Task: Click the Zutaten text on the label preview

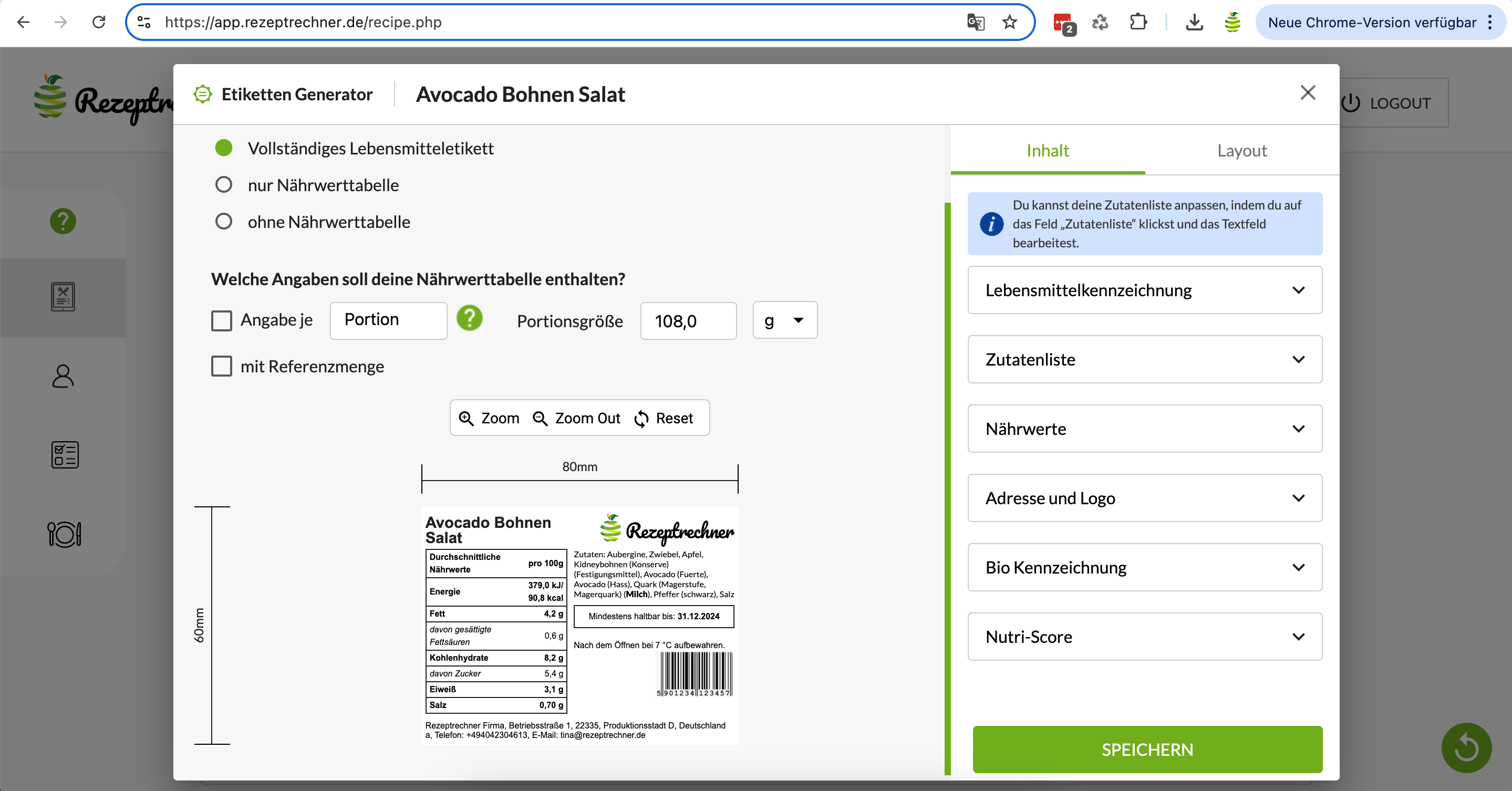Action: click(653, 574)
